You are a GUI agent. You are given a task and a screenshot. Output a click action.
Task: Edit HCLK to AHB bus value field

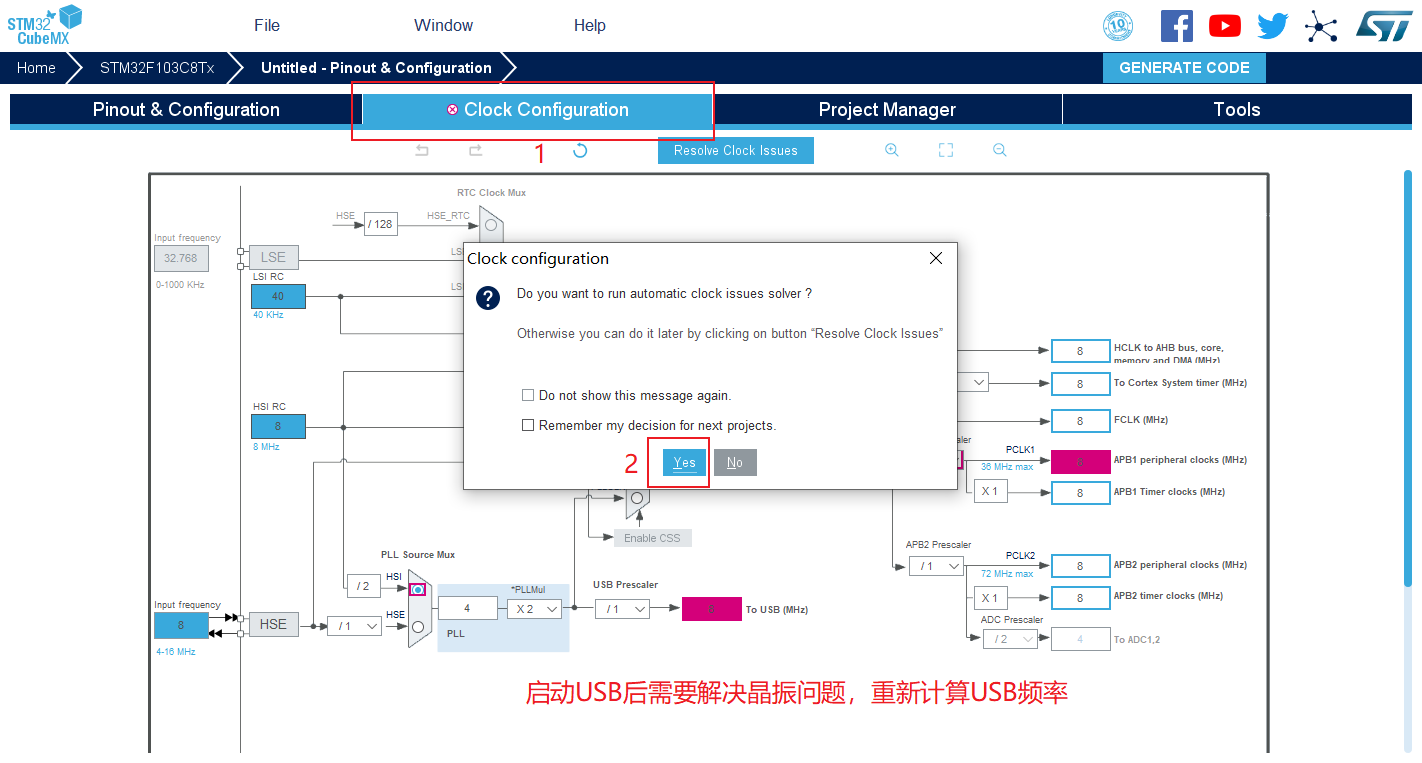pos(1080,351)
